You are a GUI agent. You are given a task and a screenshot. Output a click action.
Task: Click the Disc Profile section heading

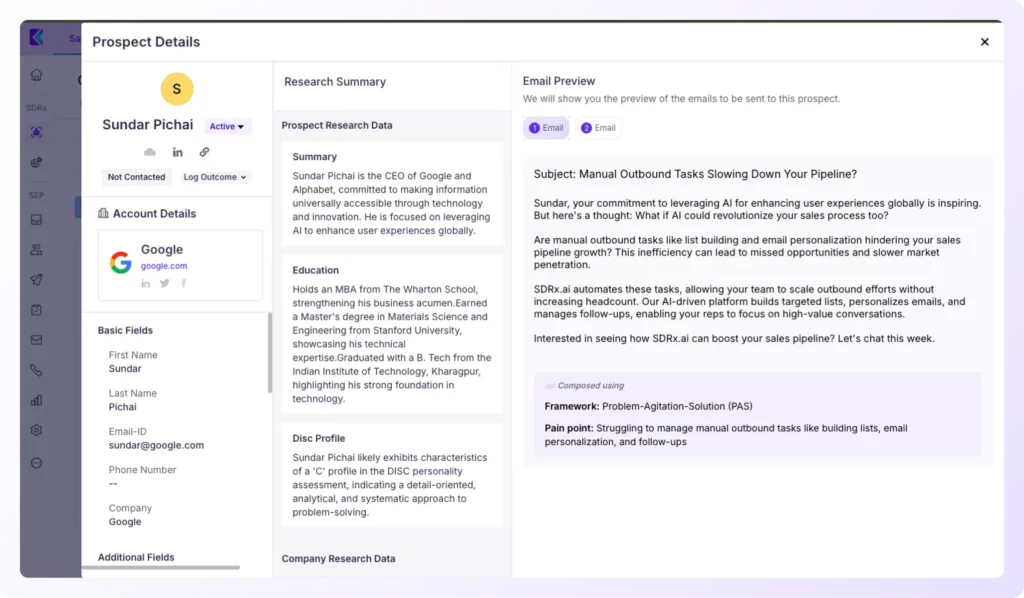[x=319, y=439]
